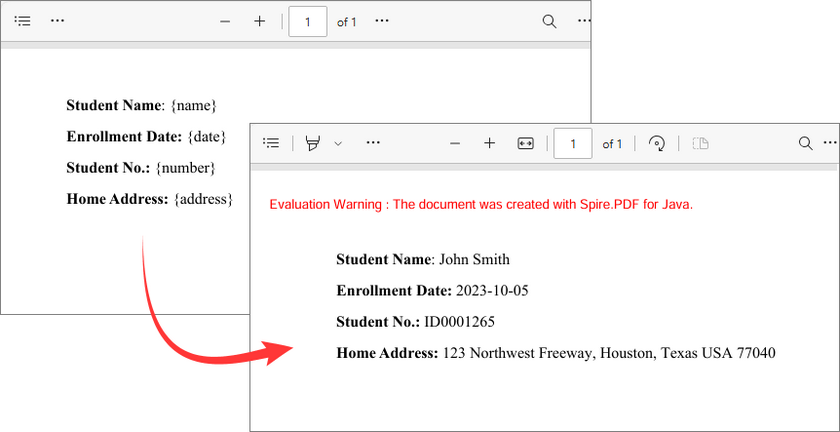Image resolution: width=840 pixels, height=432 pixels.
Task: Expand ellipsis after page count in back viewer
Action: point(382,21)
